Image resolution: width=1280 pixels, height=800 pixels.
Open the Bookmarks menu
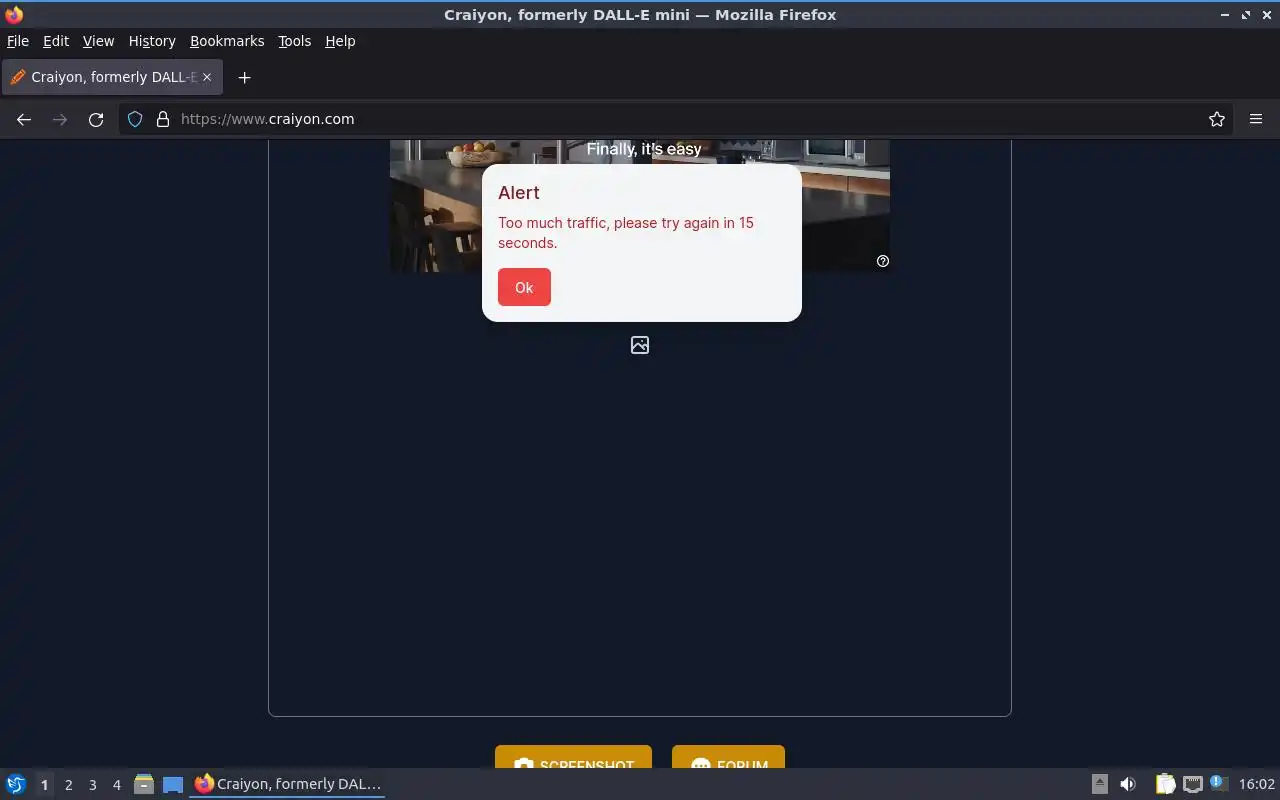(227, 41)
